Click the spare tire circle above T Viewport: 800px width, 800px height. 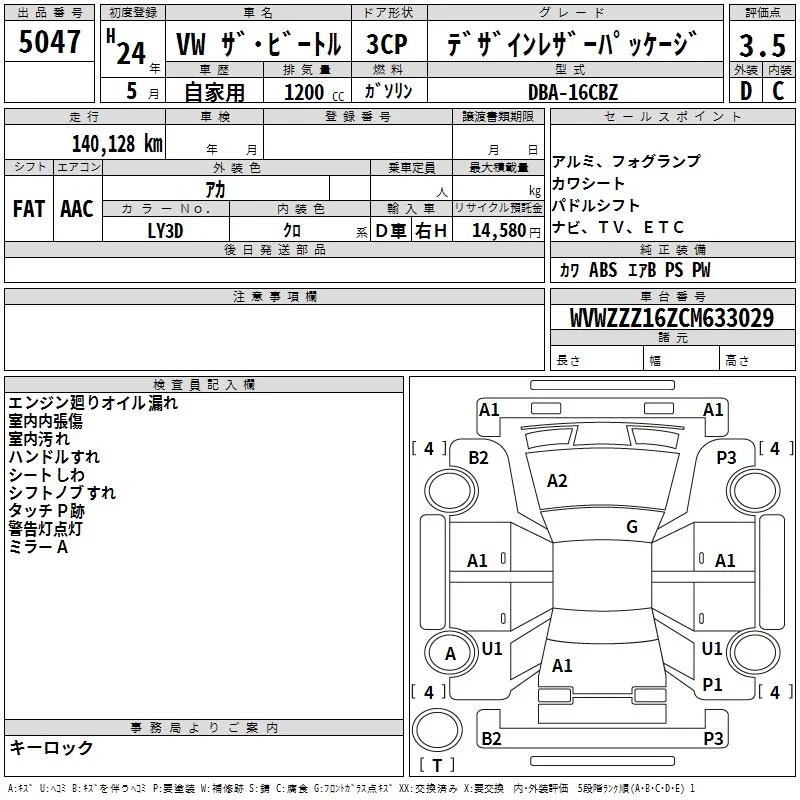[437, 730]
